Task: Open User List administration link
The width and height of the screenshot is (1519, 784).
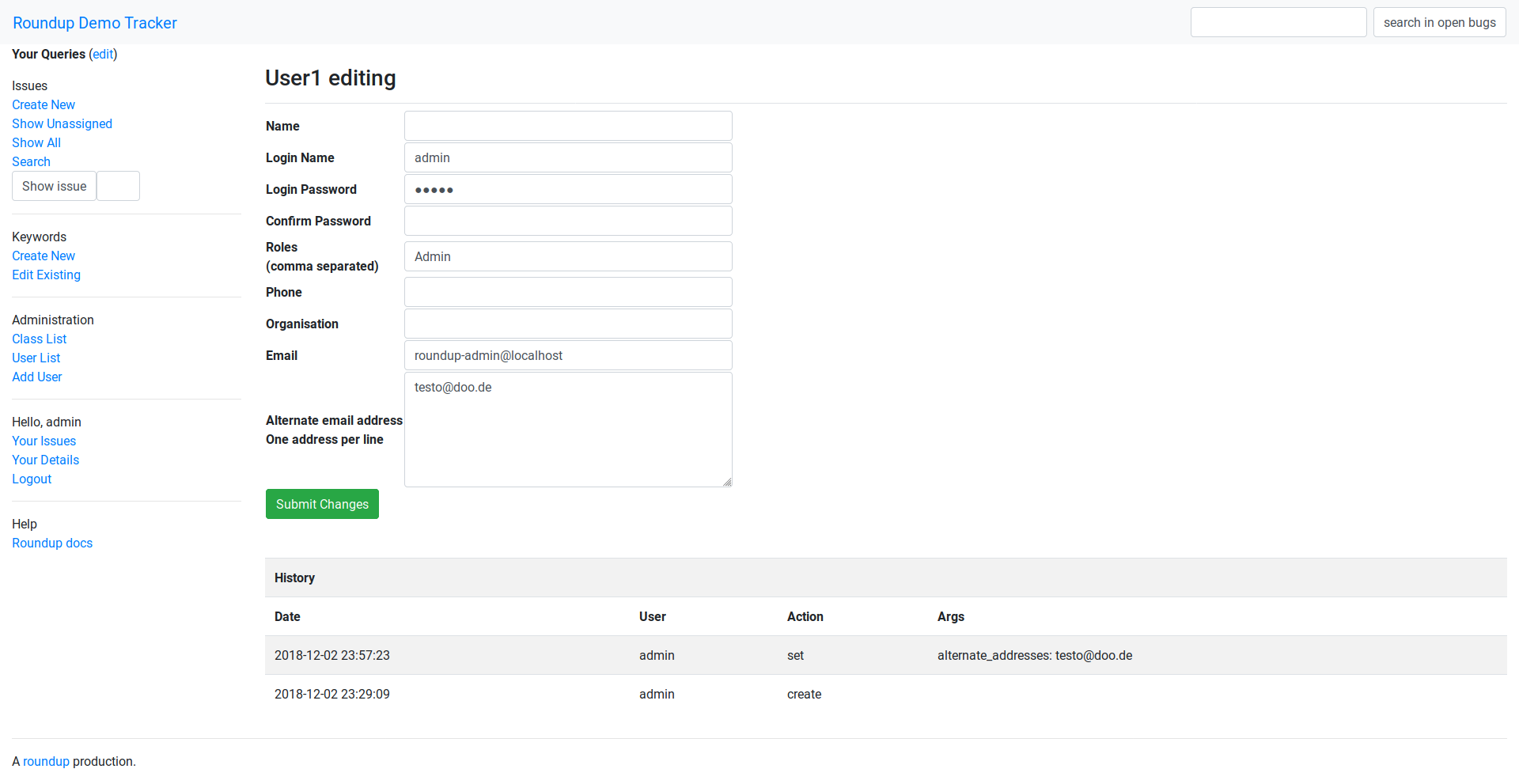Action: point(36,358)
